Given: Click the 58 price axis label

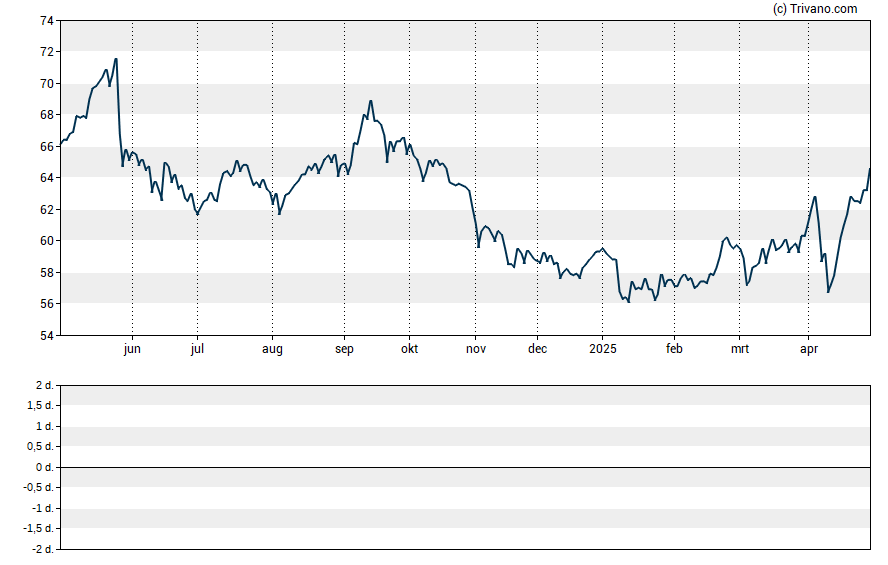Looking at the screenshot, I should tap(46, 272).
